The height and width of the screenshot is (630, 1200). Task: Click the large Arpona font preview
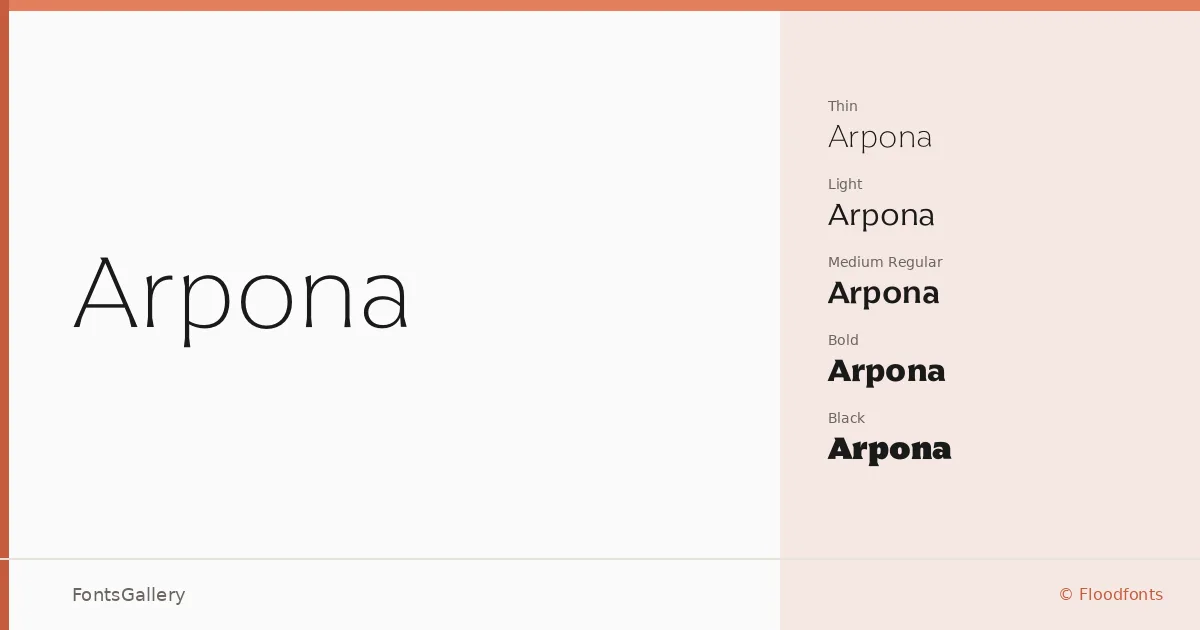(x=241, y=296)
